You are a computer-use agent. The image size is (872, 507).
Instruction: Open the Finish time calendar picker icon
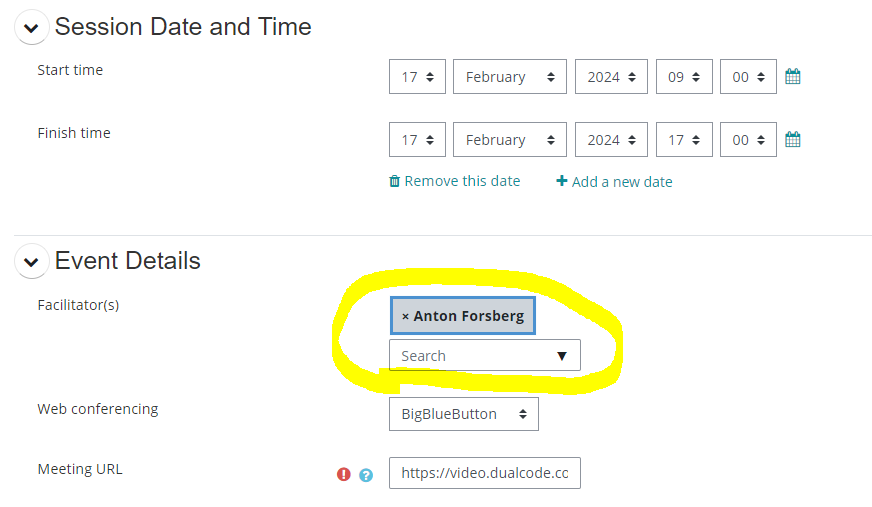coord(793,140)
